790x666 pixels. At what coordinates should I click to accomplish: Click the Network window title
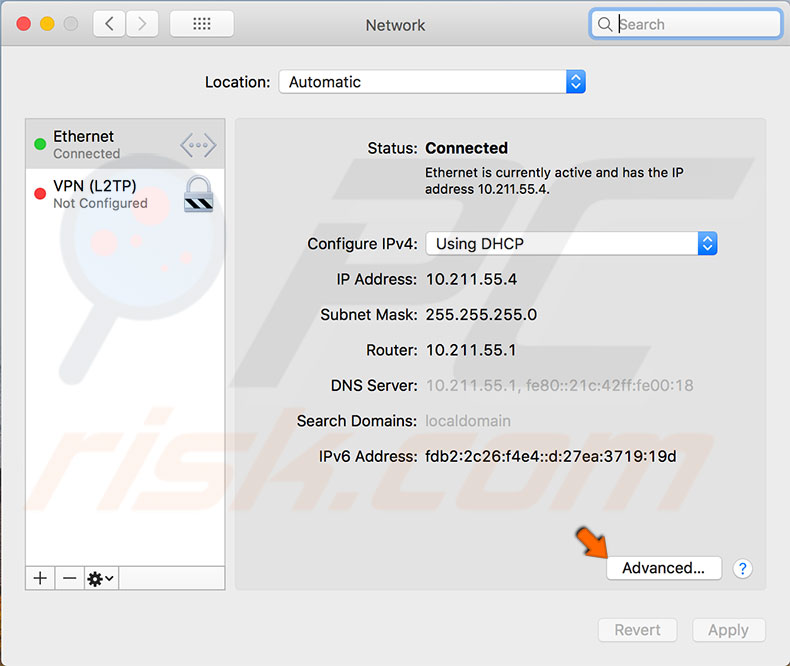(396, 25)
